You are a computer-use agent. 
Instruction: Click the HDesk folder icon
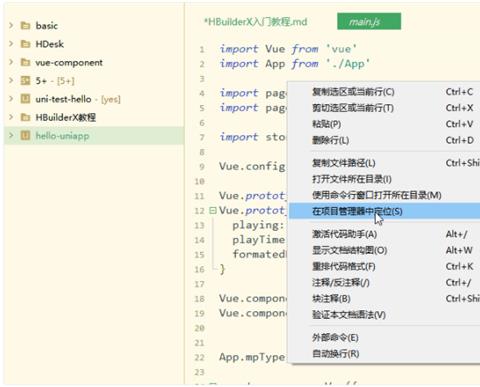click(25, 44)
